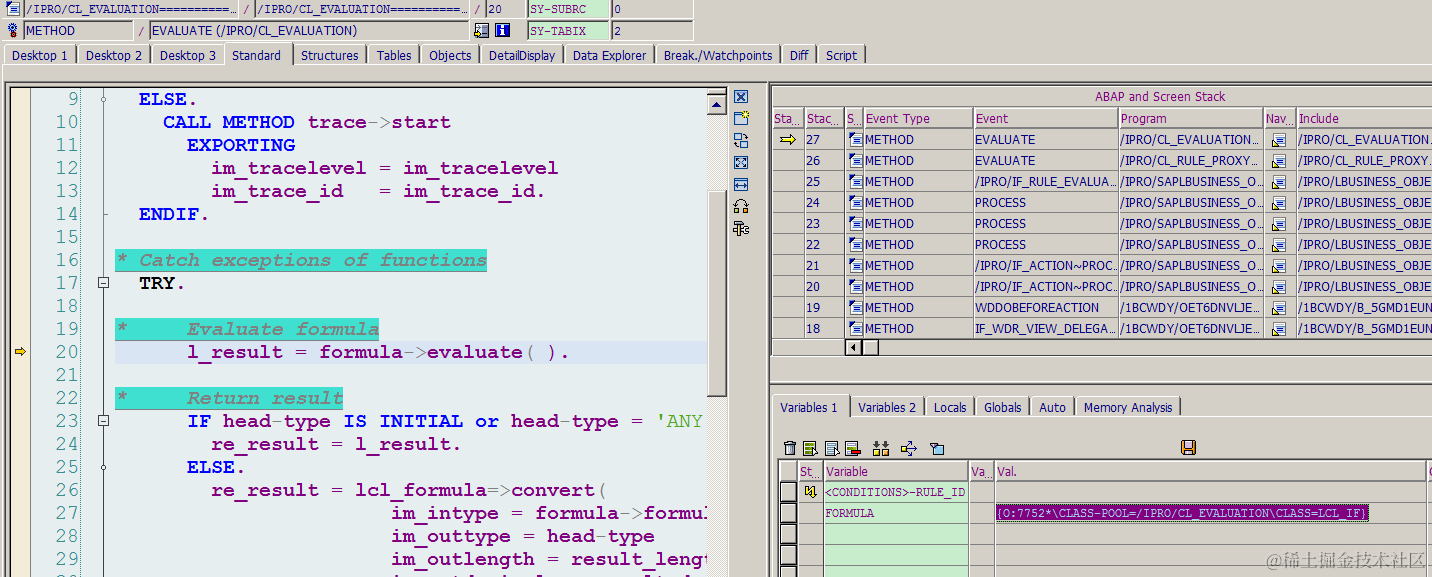The width and height of the screenshot is (1432, 577).
Task: Click the Program column header in stack
Action: tap(1191, 118)
